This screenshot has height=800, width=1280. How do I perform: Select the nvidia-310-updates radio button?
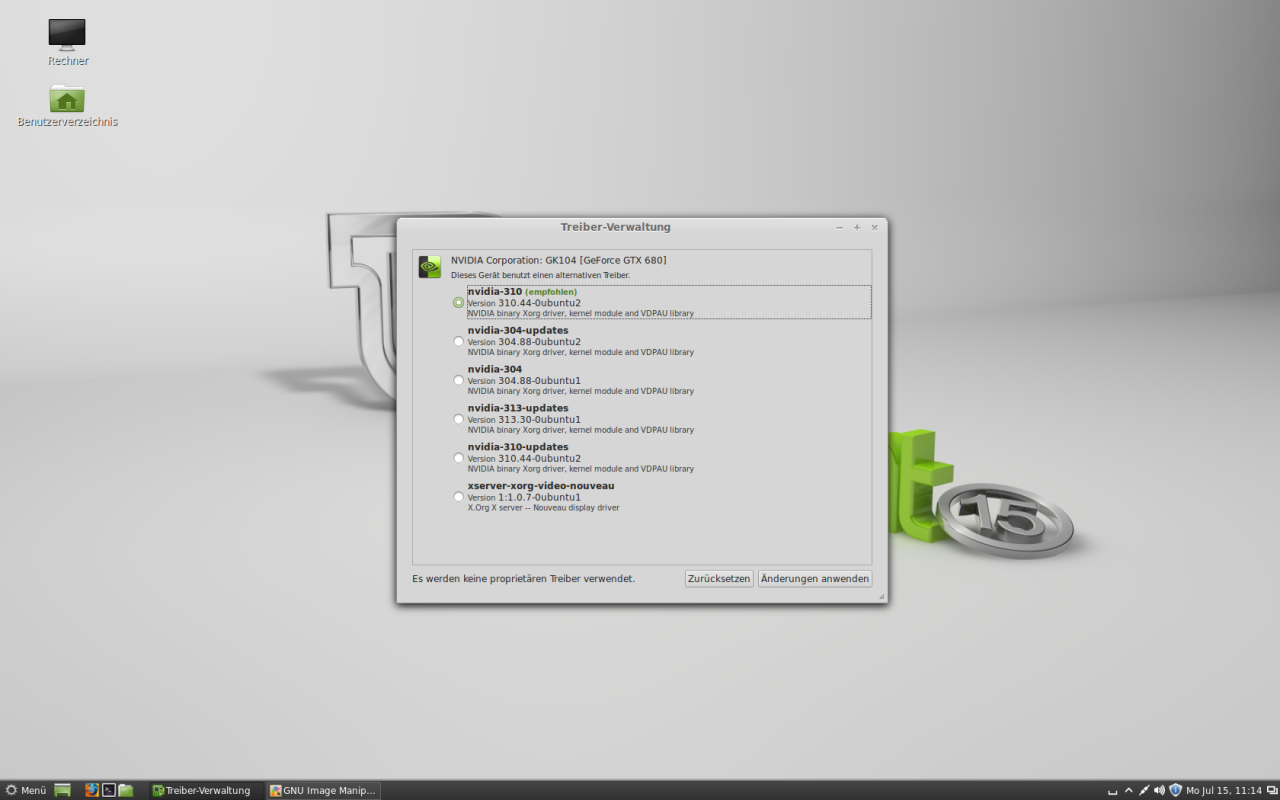click(458, 458)
